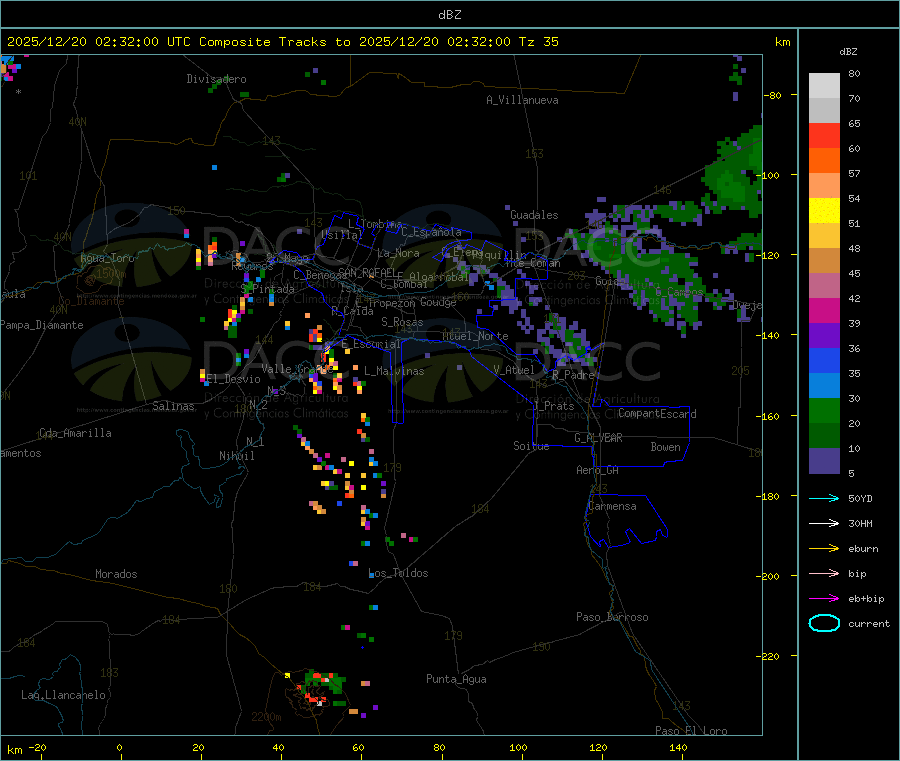Click the R_Padre map label
Viewport: 900px width, 761px height.
point(573,375)
